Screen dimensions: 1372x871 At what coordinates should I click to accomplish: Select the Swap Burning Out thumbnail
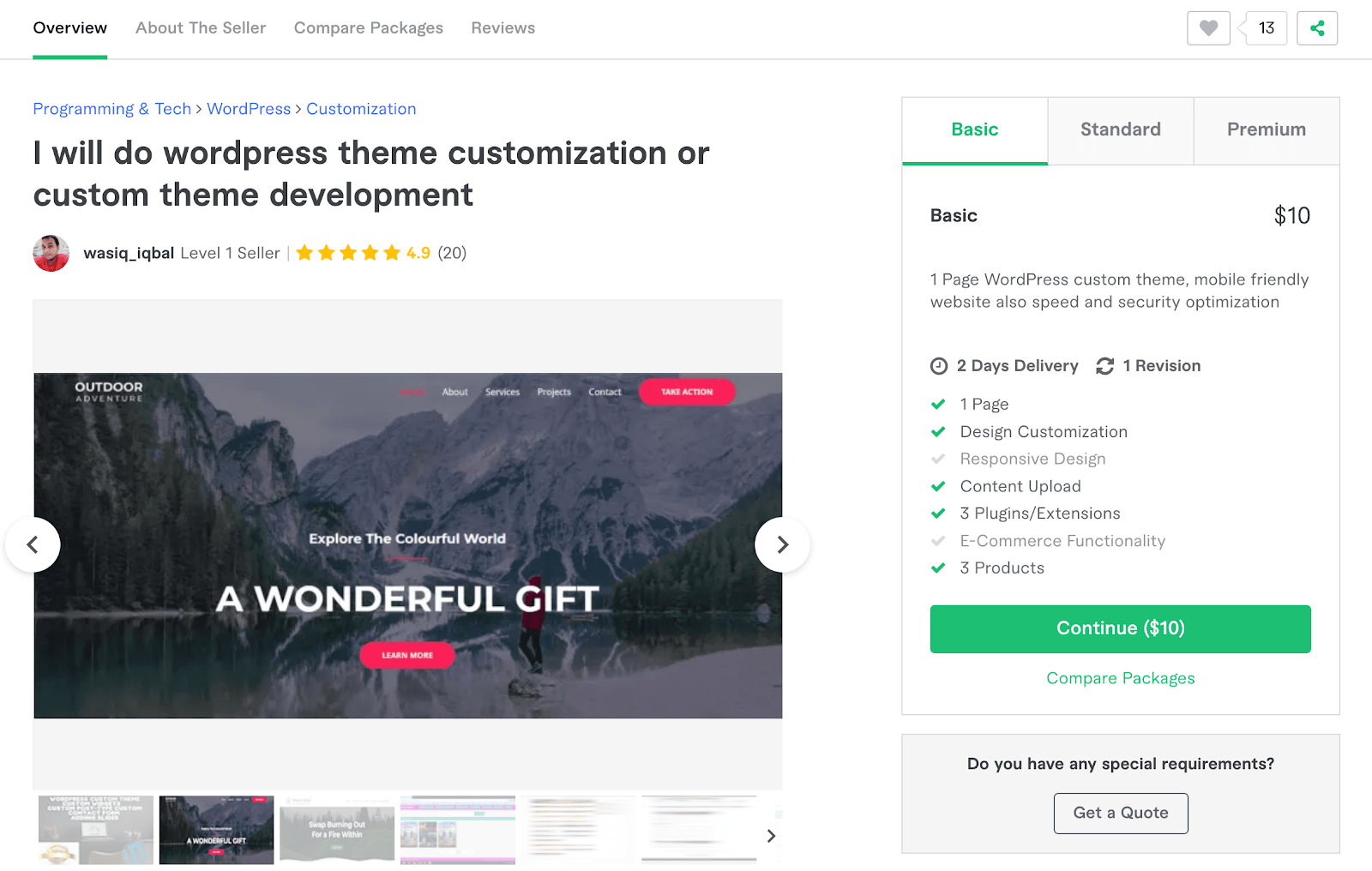(337, 830)
